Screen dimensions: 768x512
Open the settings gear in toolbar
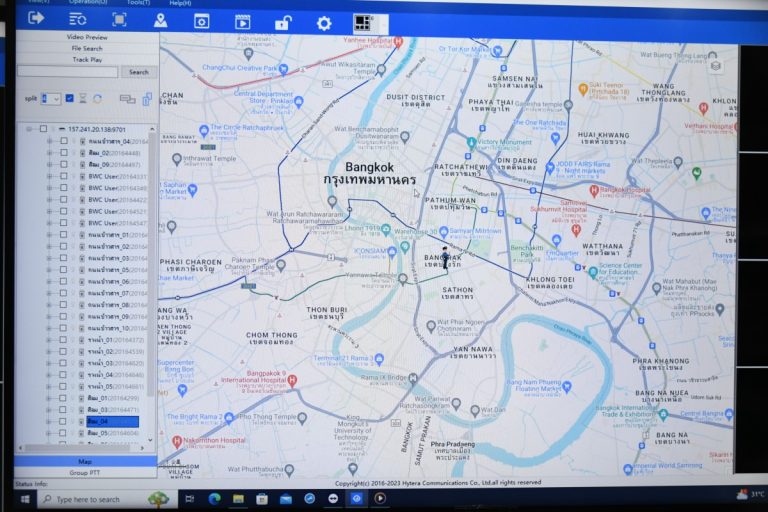pyautogui.click(x=324, y=23)
